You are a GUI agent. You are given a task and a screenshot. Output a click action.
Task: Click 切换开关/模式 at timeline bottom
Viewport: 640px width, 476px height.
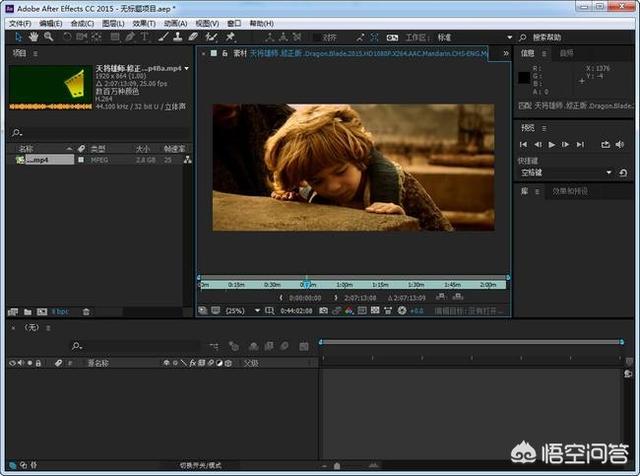(200, 466)
